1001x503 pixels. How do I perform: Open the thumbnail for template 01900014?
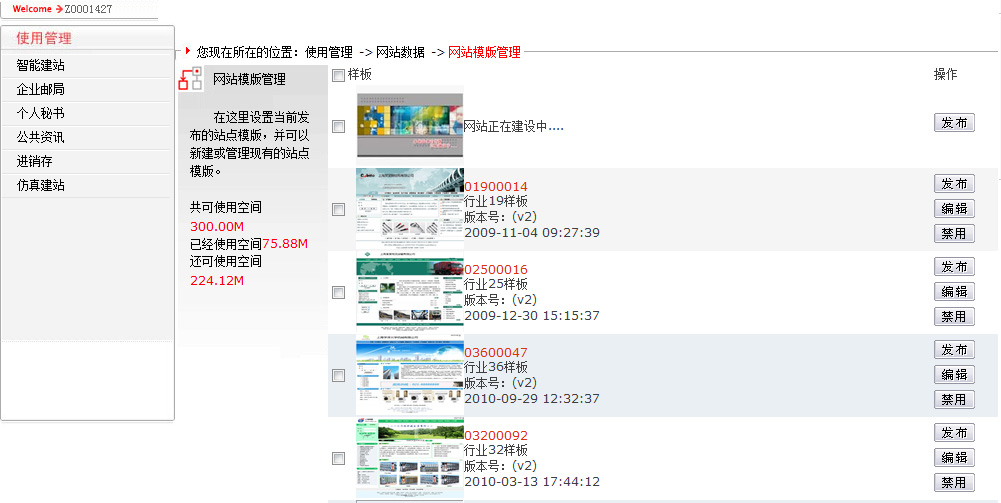[x=410, y=209]
